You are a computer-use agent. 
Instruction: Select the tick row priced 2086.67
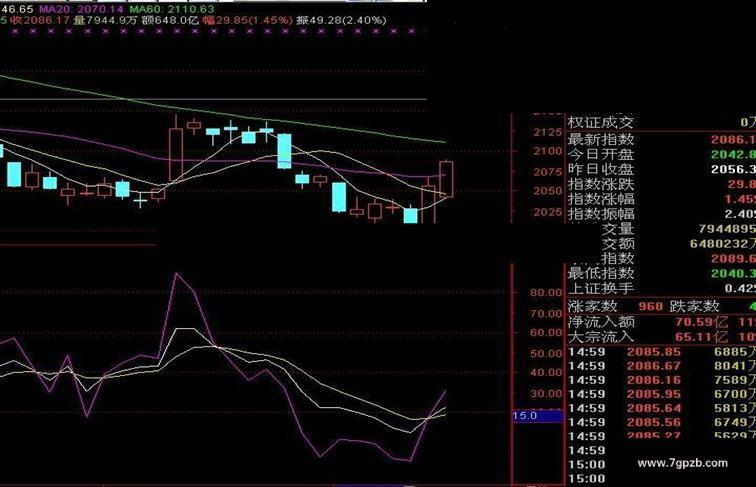pyautogui.click(x=662, y=366)
